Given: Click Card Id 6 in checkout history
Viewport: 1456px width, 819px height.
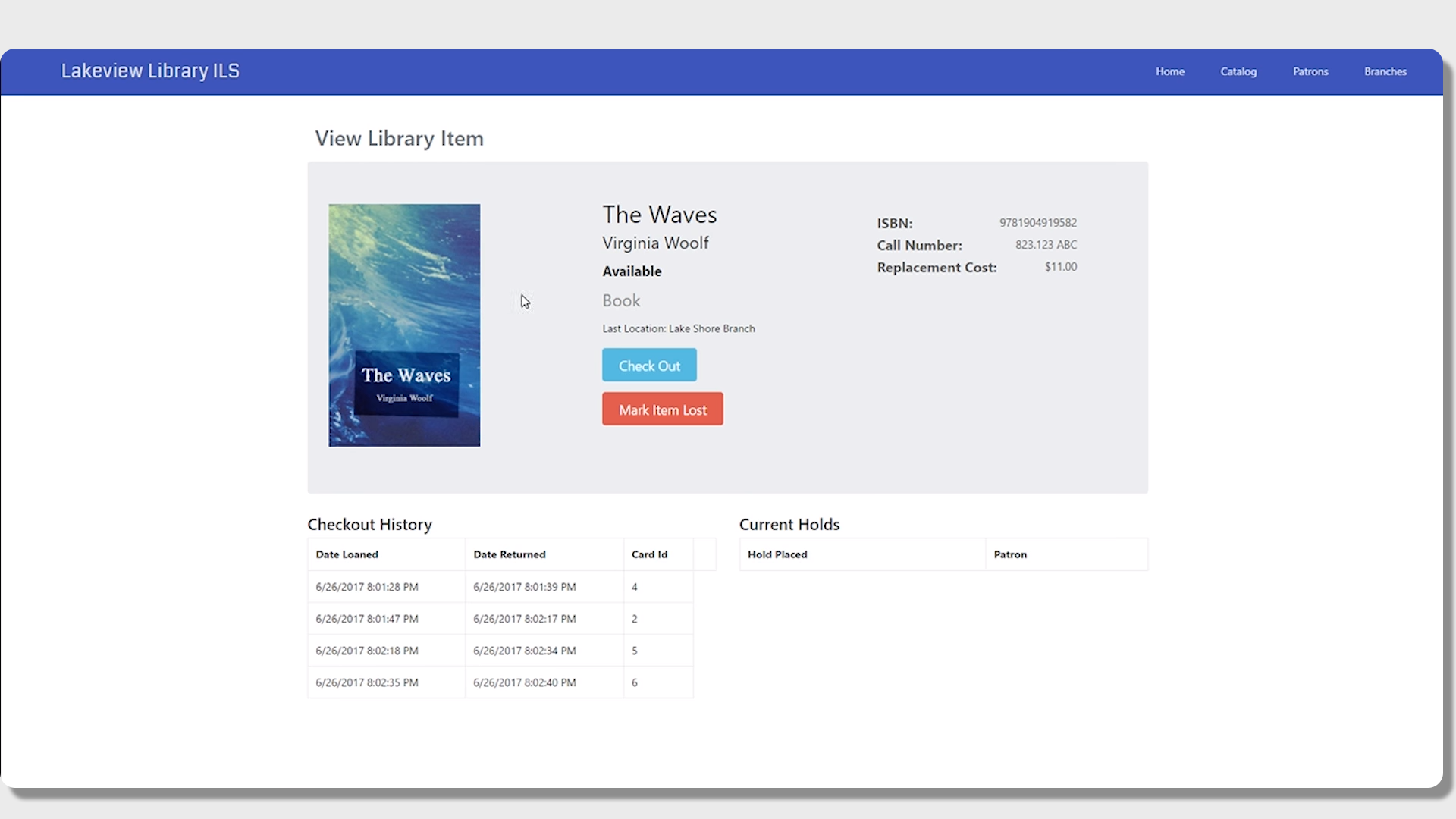Looking at the screenshot, I should coord(635,682).
